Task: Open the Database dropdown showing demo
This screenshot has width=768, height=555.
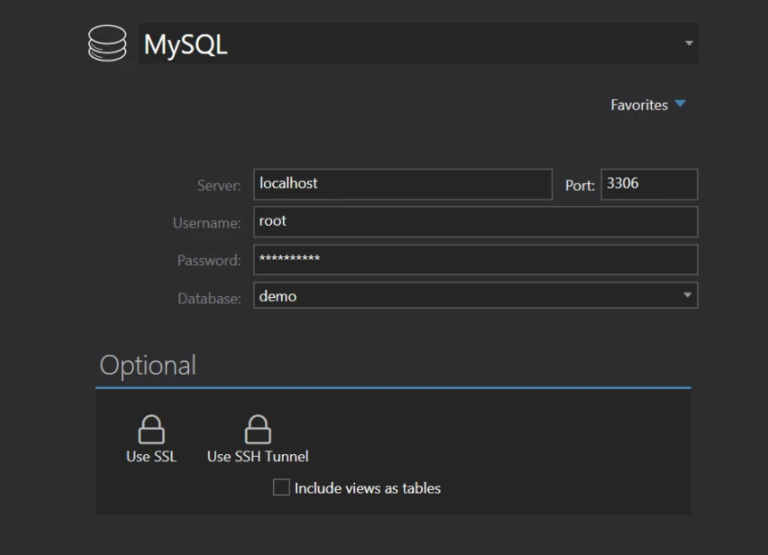Action: point(475,295)
